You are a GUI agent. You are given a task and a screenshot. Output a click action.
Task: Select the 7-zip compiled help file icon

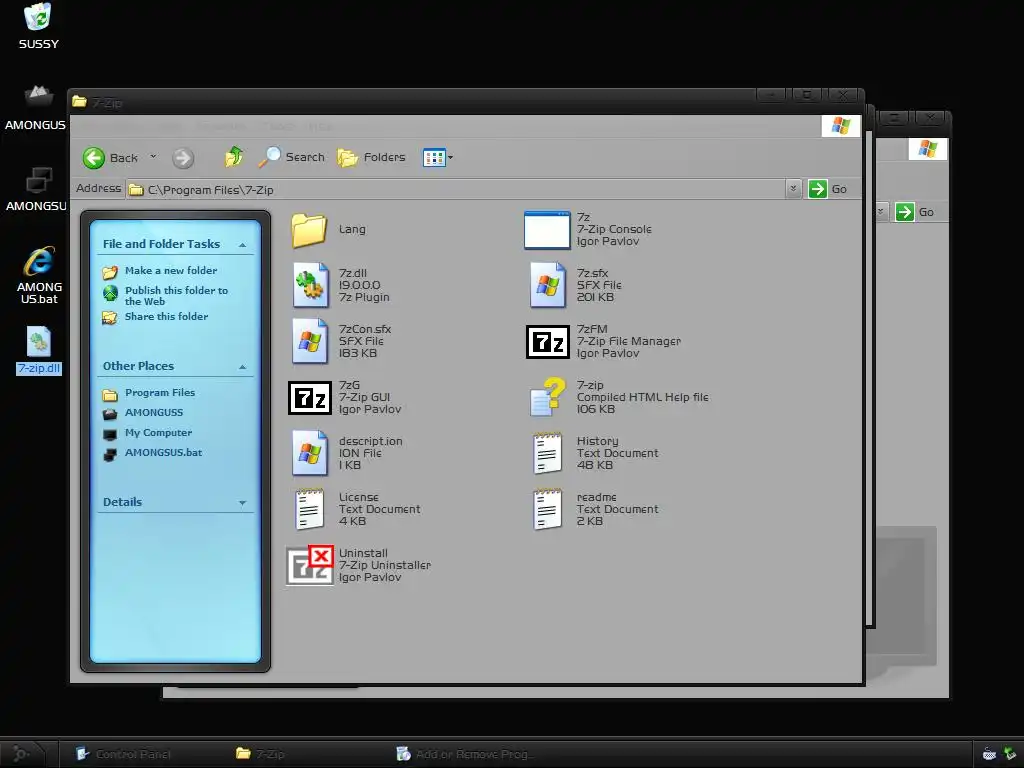pyautogui.click(x=548, y=397)
